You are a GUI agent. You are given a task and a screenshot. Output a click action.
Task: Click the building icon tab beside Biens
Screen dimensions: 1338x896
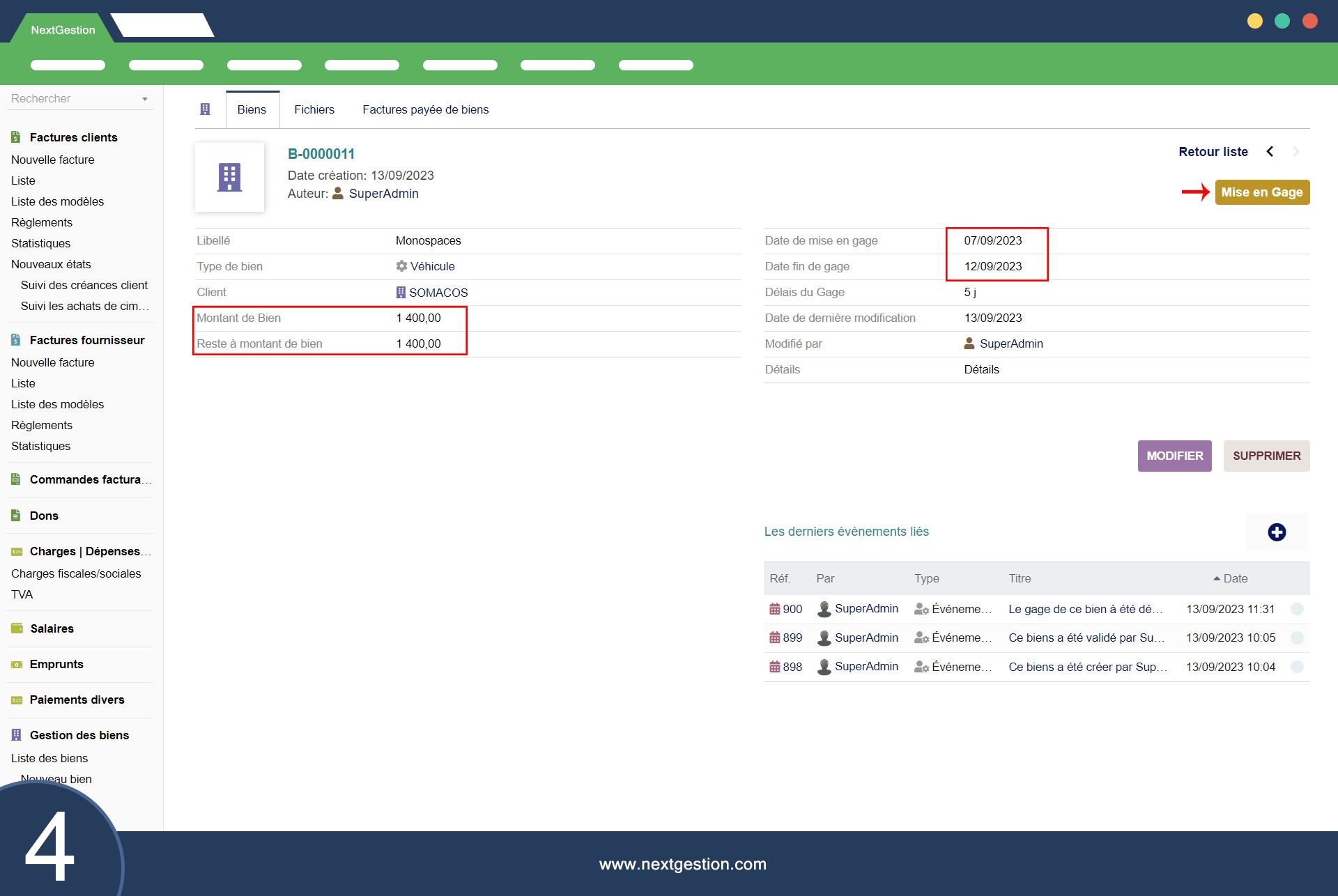click(205, 109)
